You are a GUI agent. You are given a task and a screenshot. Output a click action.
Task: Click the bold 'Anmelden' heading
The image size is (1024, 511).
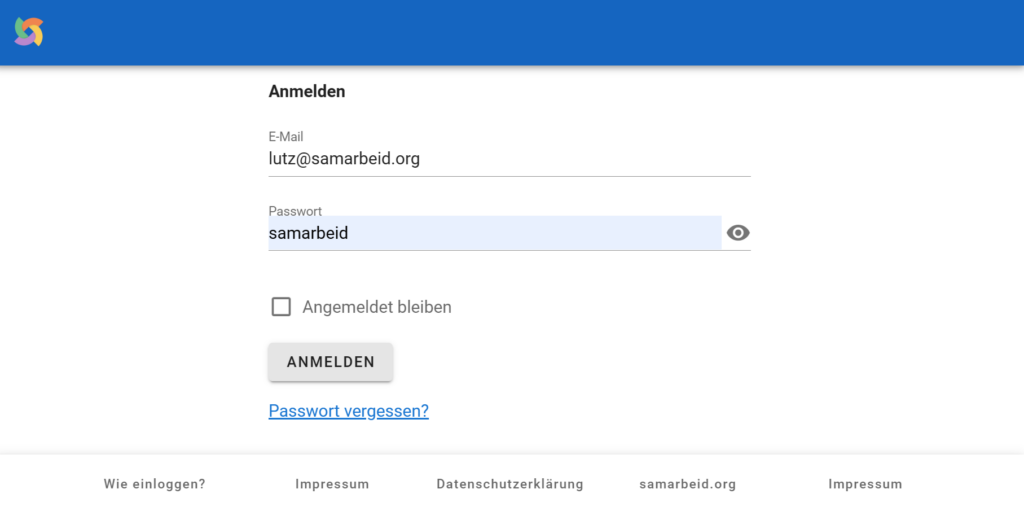(307, 91)
